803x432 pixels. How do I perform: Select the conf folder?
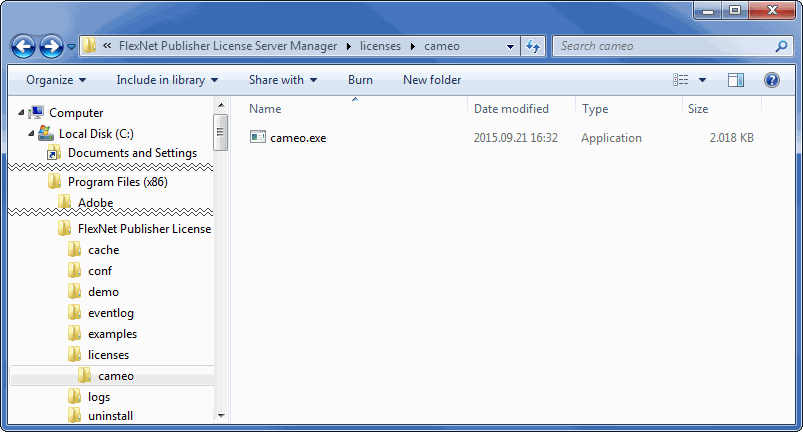100,271
